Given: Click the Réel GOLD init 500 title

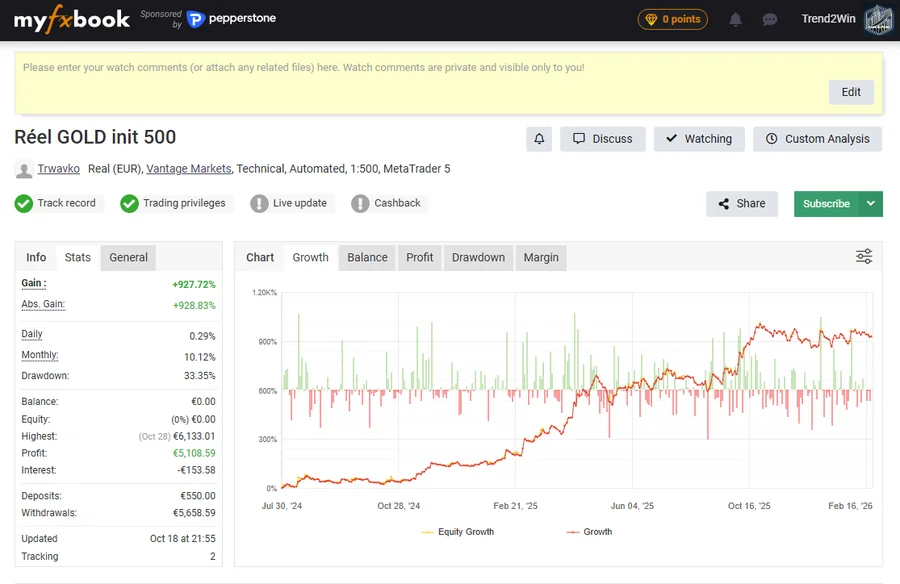Looking at the screenshot, I should point(95,137).
